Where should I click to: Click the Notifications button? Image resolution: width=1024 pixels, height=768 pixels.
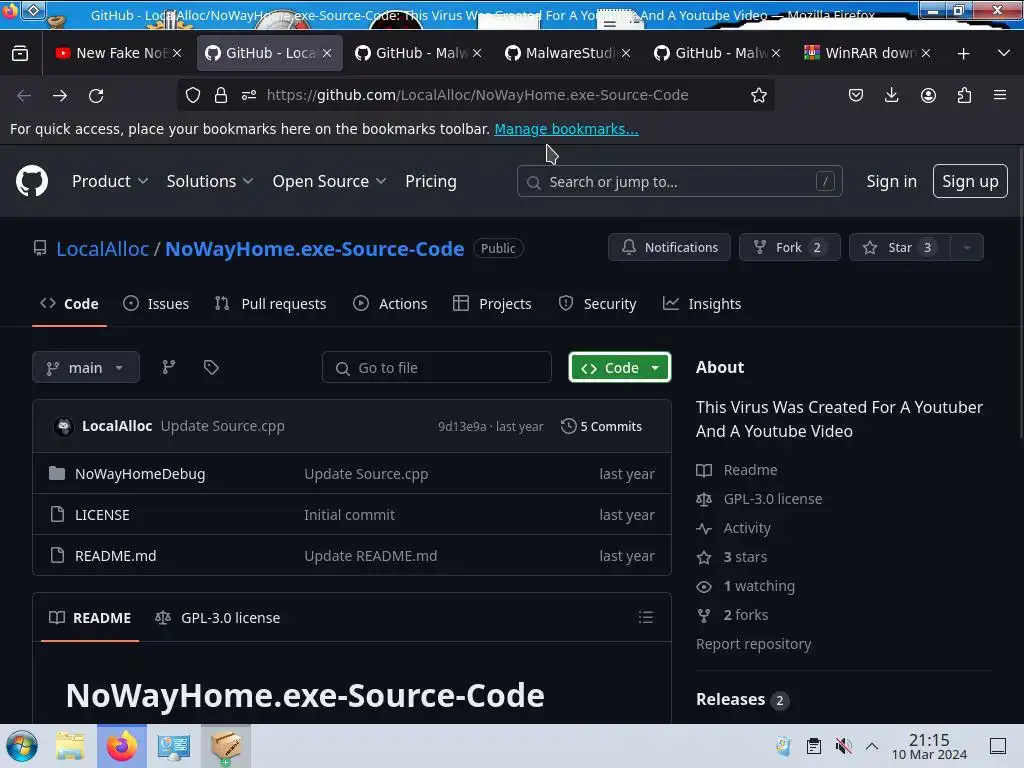[x=669, y=248]
